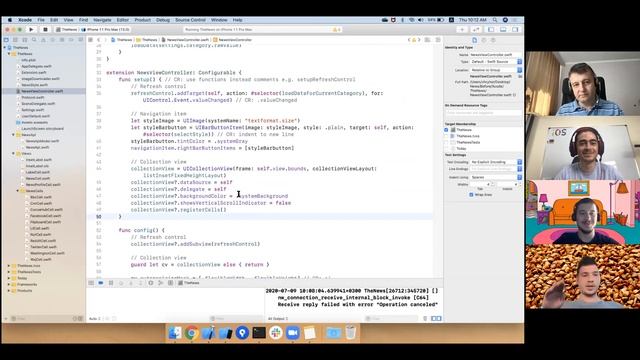Select the File inspector tab icon

pyautogui.click(x=474, y=40)
